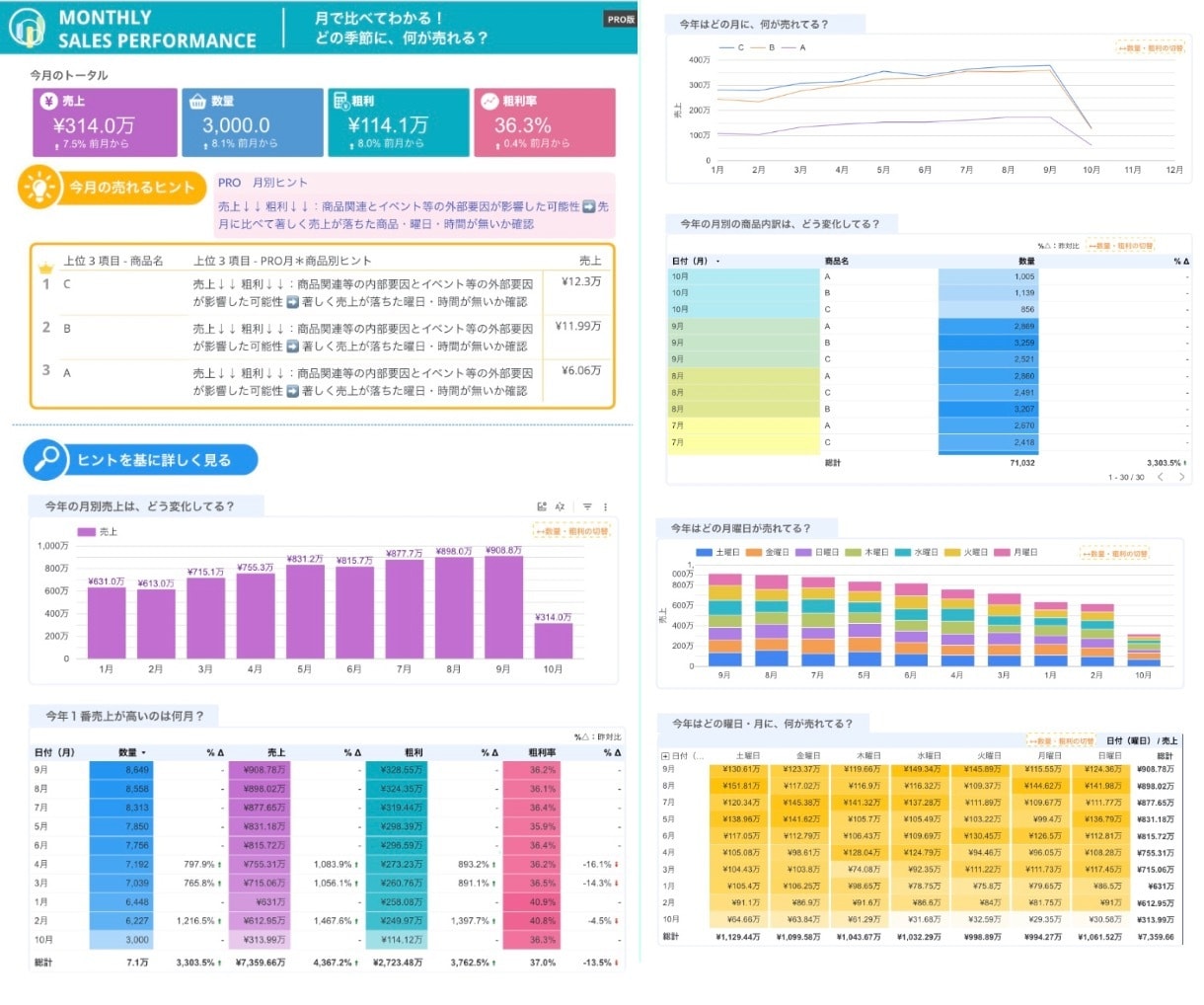Click ¥151.81万 cell in pivot table
Screen dimensions: 1204x1005
pos(740,786)
